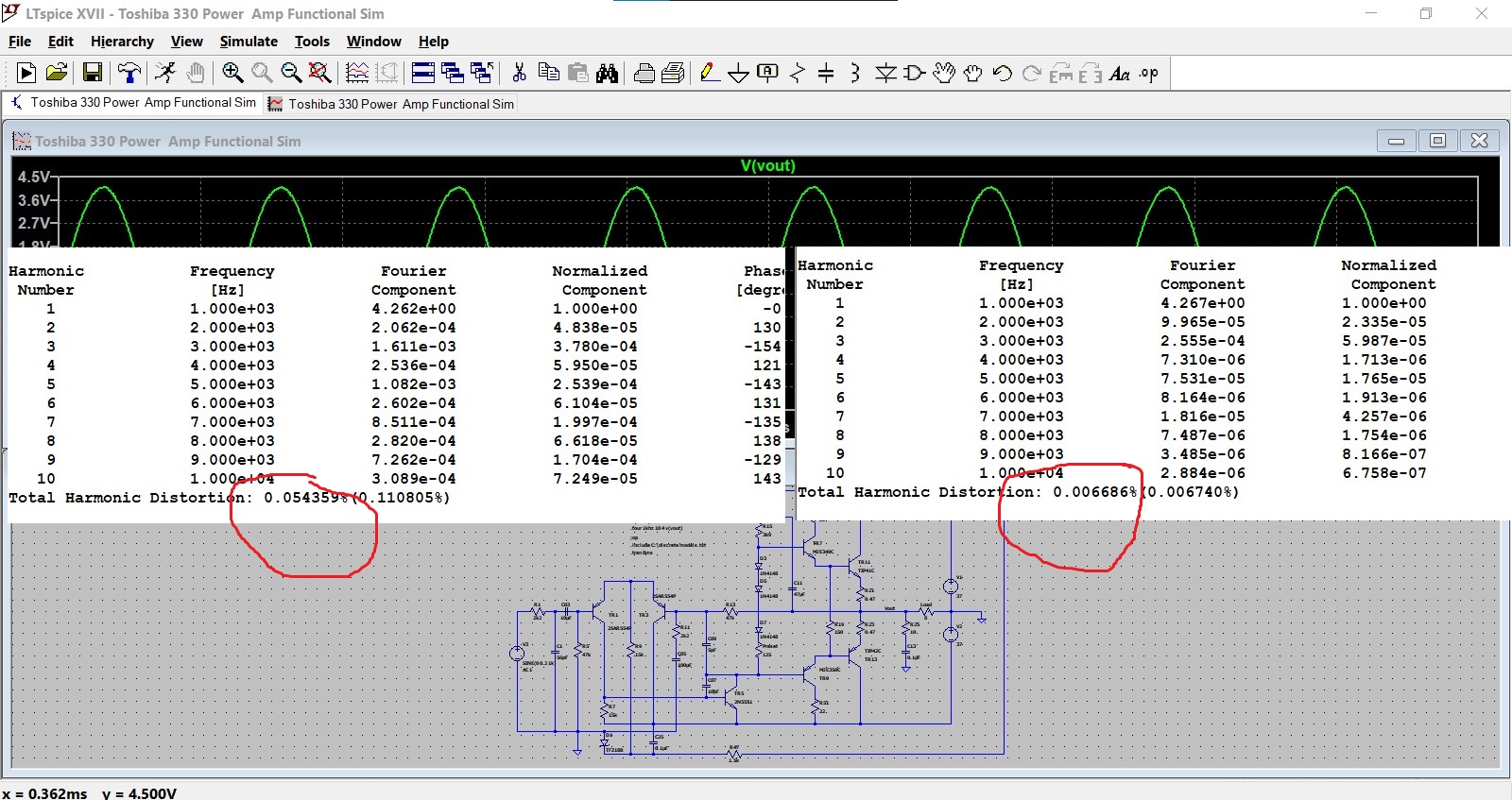Image resolution: width=1512 pixels, height=800 pixels.
Task: Click the Halt hand icon
Action: [196, 73]
